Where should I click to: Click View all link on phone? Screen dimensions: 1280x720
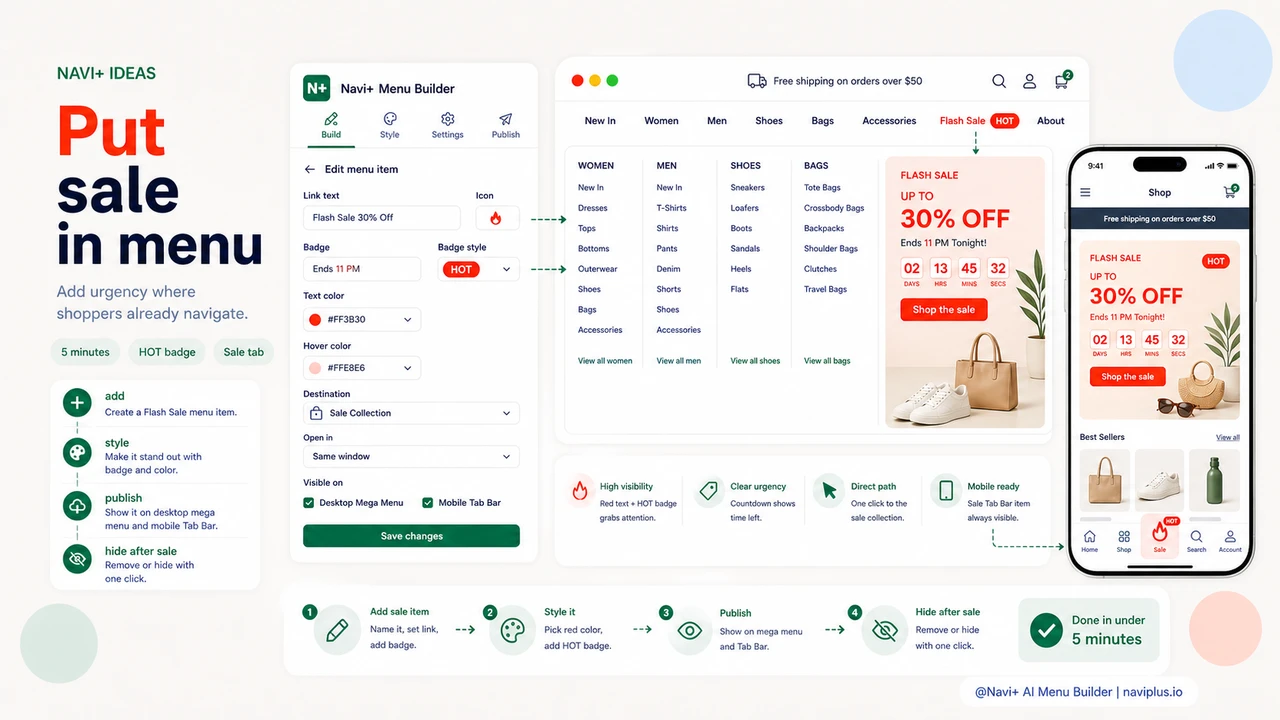[1228, 437]
